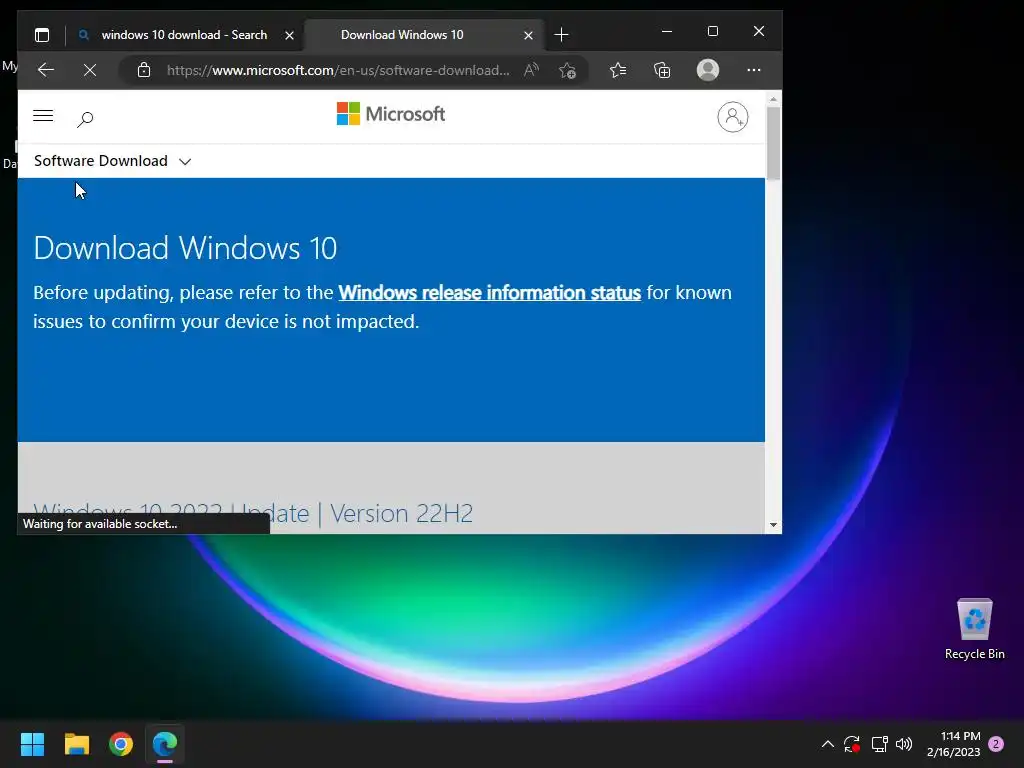Screen dimensions: 1024x768
Task: Go back with the browser back arrow
Action: click(46, 70)
